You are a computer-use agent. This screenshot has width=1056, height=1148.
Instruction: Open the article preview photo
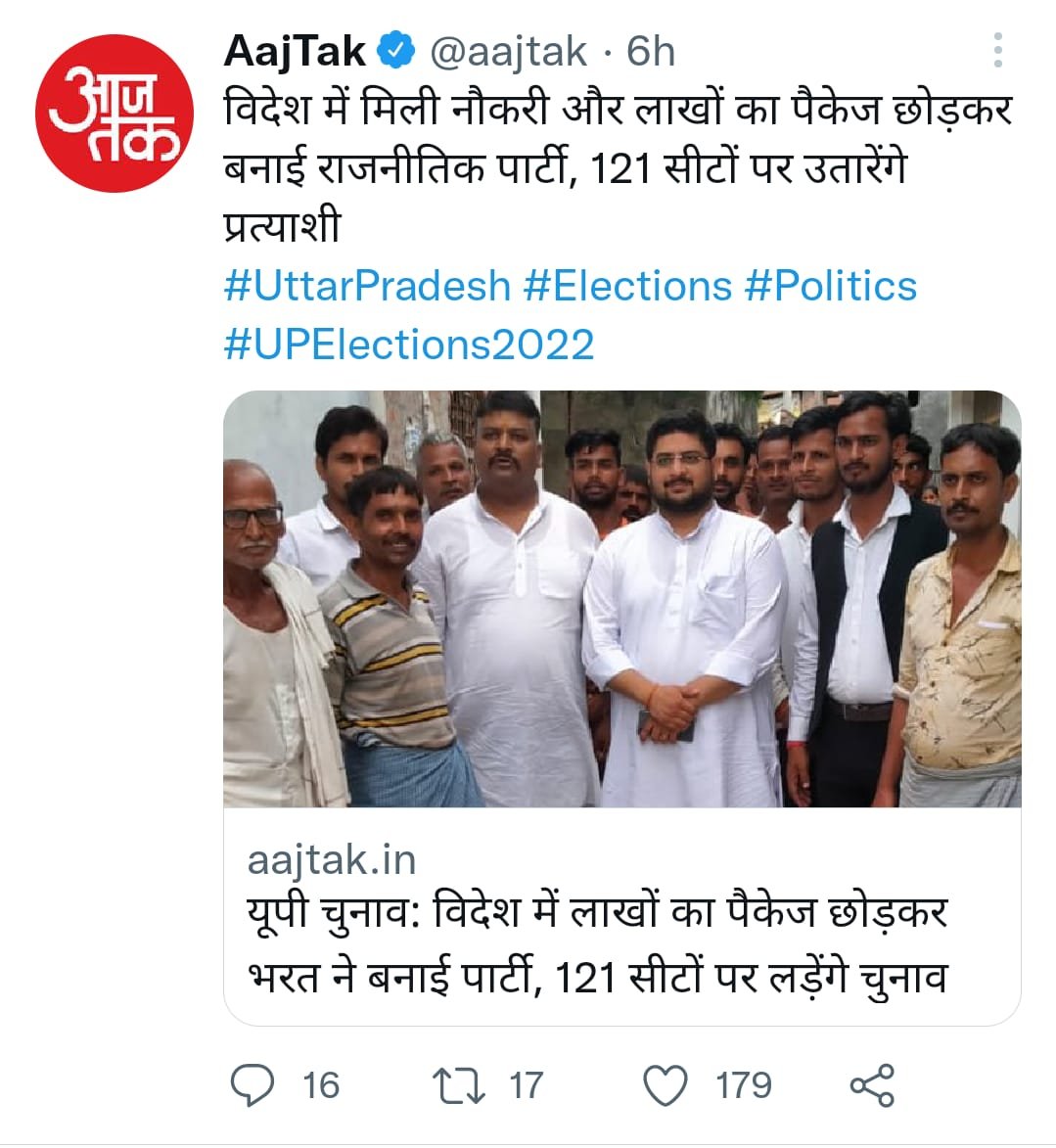[x=621, y=599]
